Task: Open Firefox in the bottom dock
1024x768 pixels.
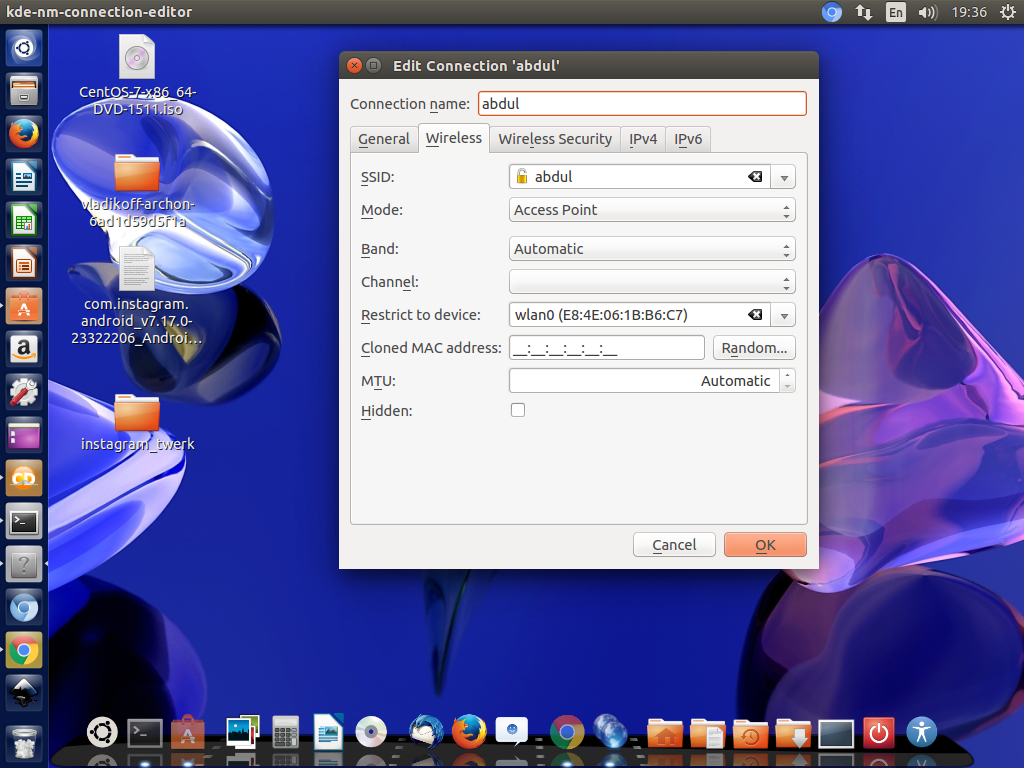Action: (470, 731)
